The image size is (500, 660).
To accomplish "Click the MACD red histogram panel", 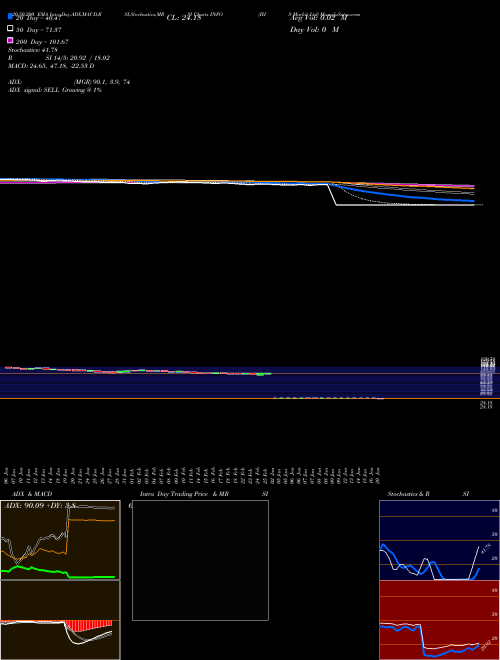I will [60, 620].
